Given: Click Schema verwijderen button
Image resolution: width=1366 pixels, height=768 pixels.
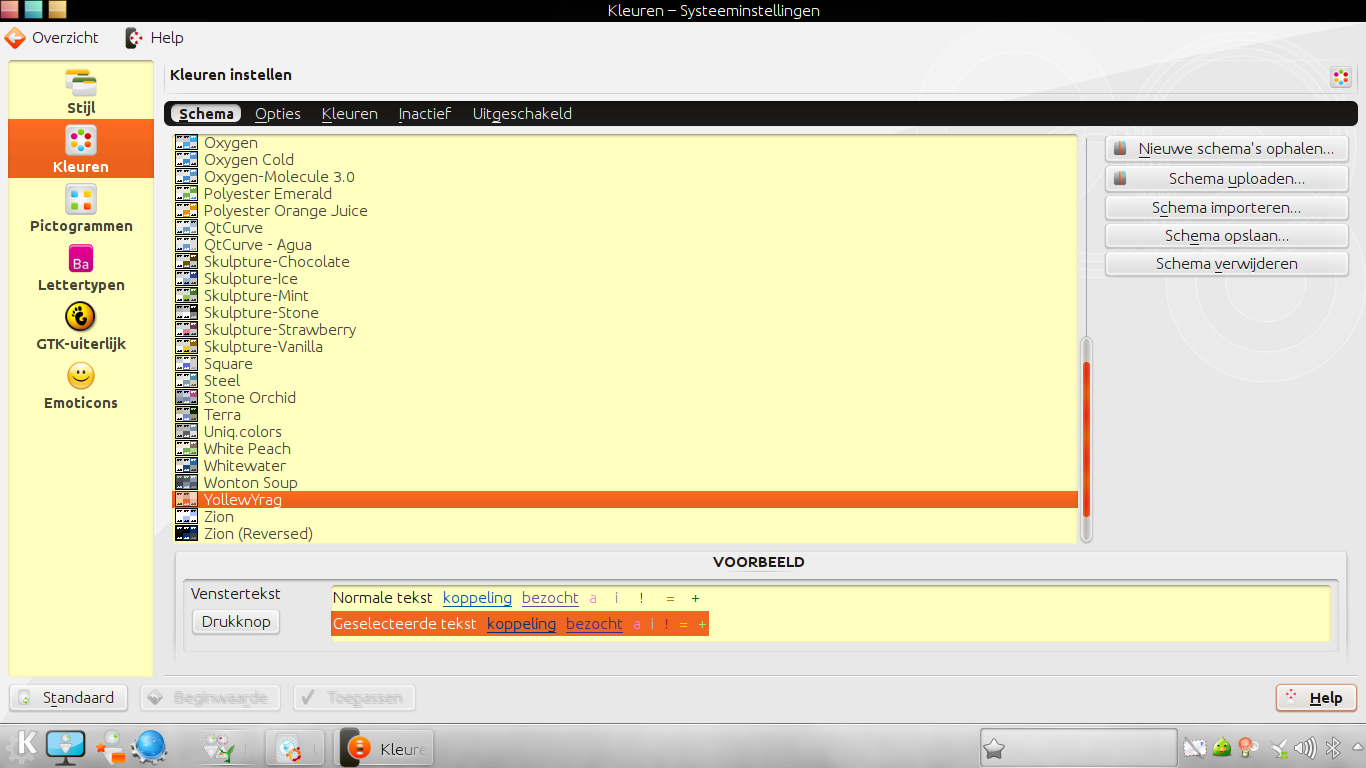Looking at the screenshot, I should (x=1227, y=264).
